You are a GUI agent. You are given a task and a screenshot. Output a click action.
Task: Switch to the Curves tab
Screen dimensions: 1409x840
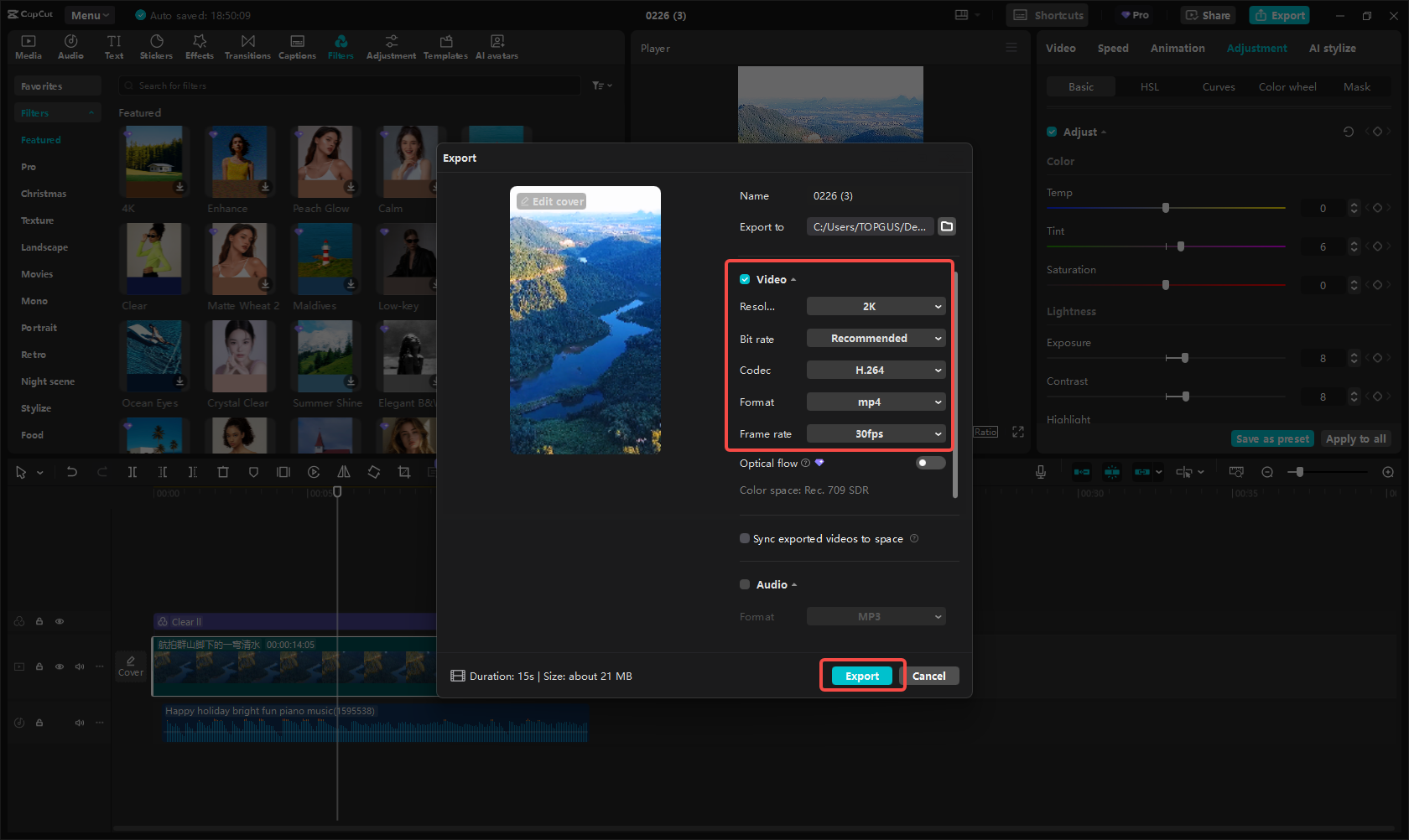pyautogui.click(x=1218, y=86)
